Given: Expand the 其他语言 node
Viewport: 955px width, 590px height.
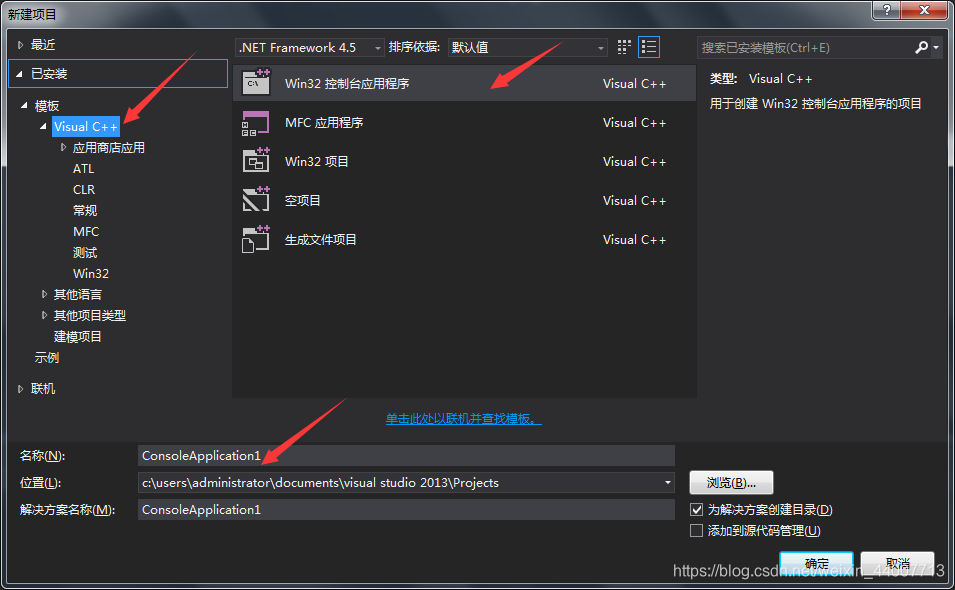Looking at the screenshot, I should [x=44, y=294].
